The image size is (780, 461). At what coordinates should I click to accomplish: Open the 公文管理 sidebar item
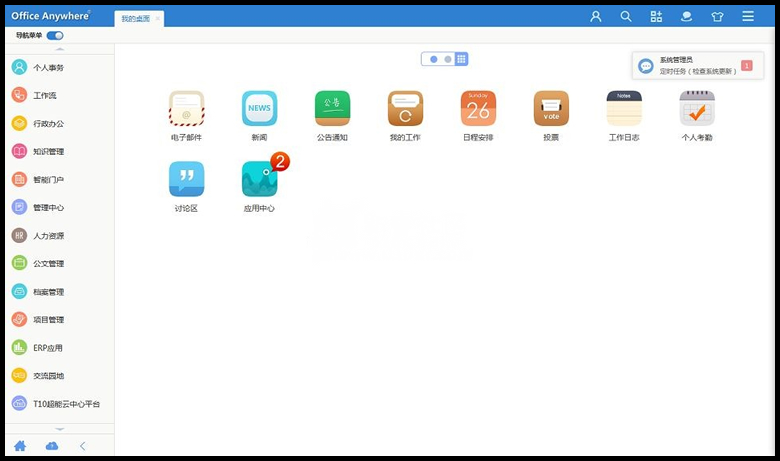point(60,263)
